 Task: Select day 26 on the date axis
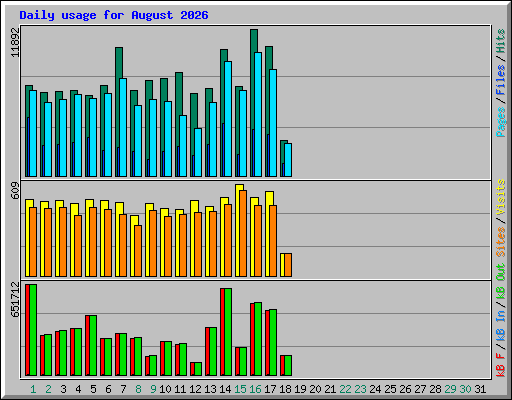[x=405, y=389]
